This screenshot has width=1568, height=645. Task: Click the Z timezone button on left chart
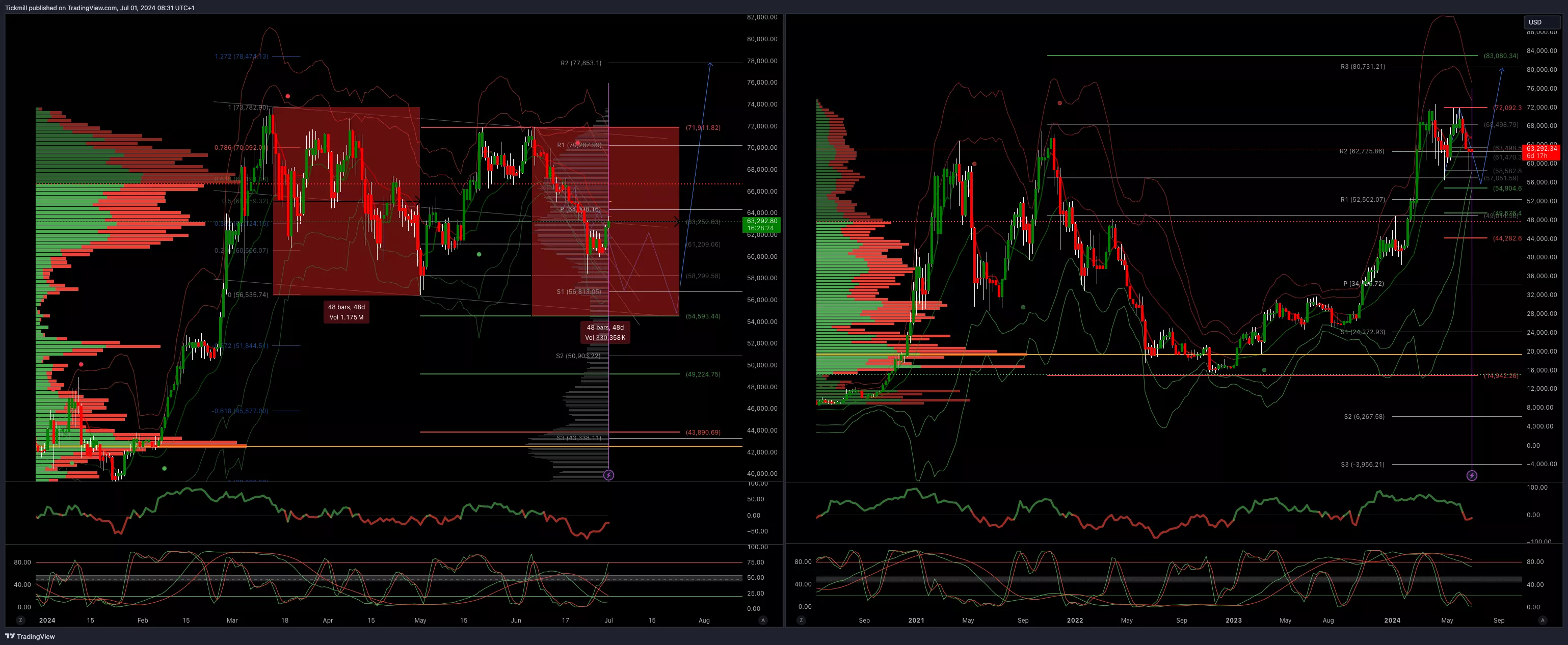coord(21,620)
